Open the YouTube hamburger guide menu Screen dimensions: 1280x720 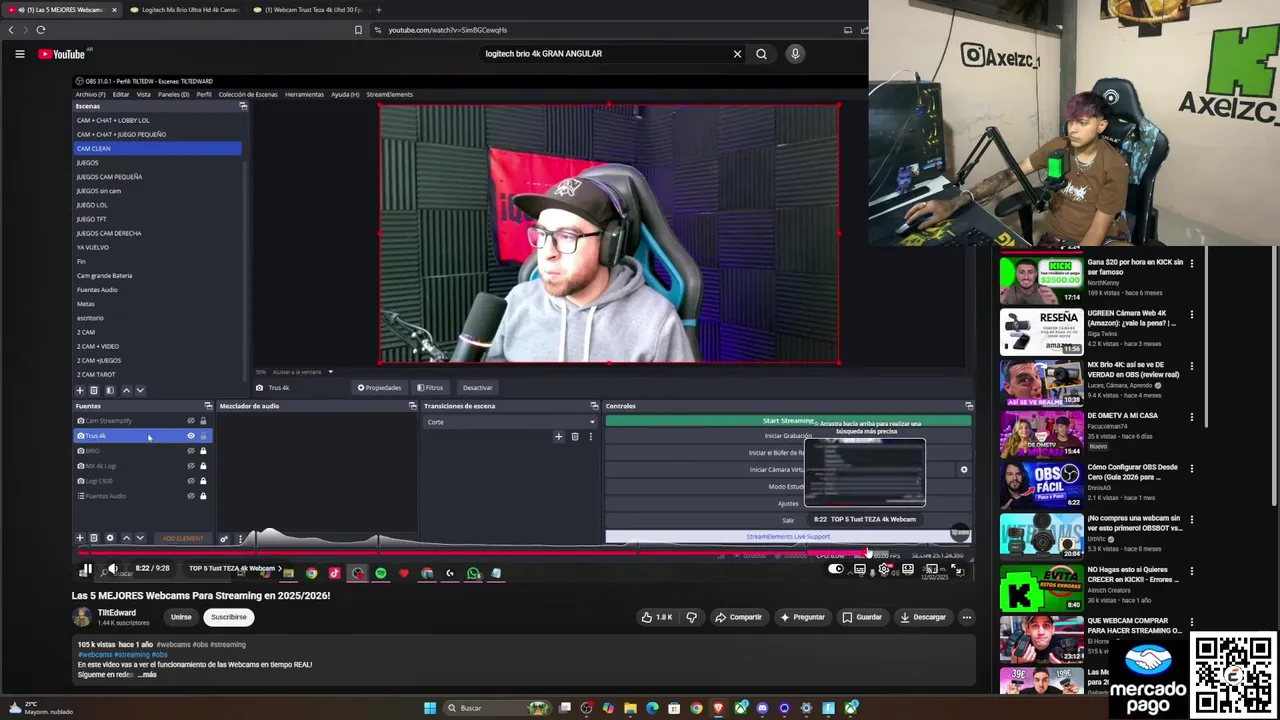click(x=19, y=54)
